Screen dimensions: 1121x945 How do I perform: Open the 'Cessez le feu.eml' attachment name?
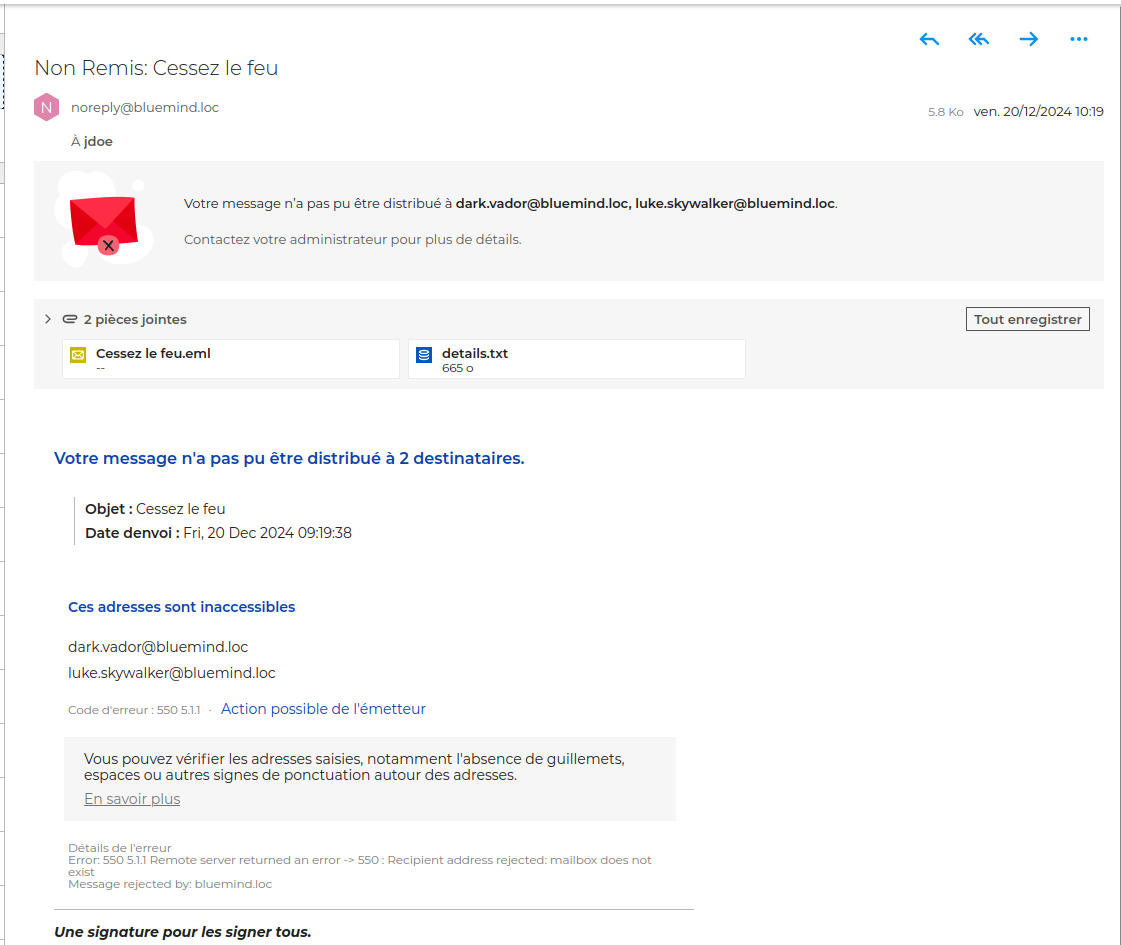(153, 353)
